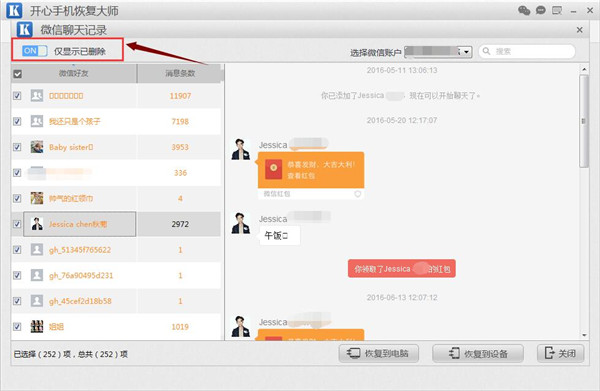The width and height of the screenshot is (600, 391).
Task: Click the magnifier icon in search box
Action: pos(486,51)
